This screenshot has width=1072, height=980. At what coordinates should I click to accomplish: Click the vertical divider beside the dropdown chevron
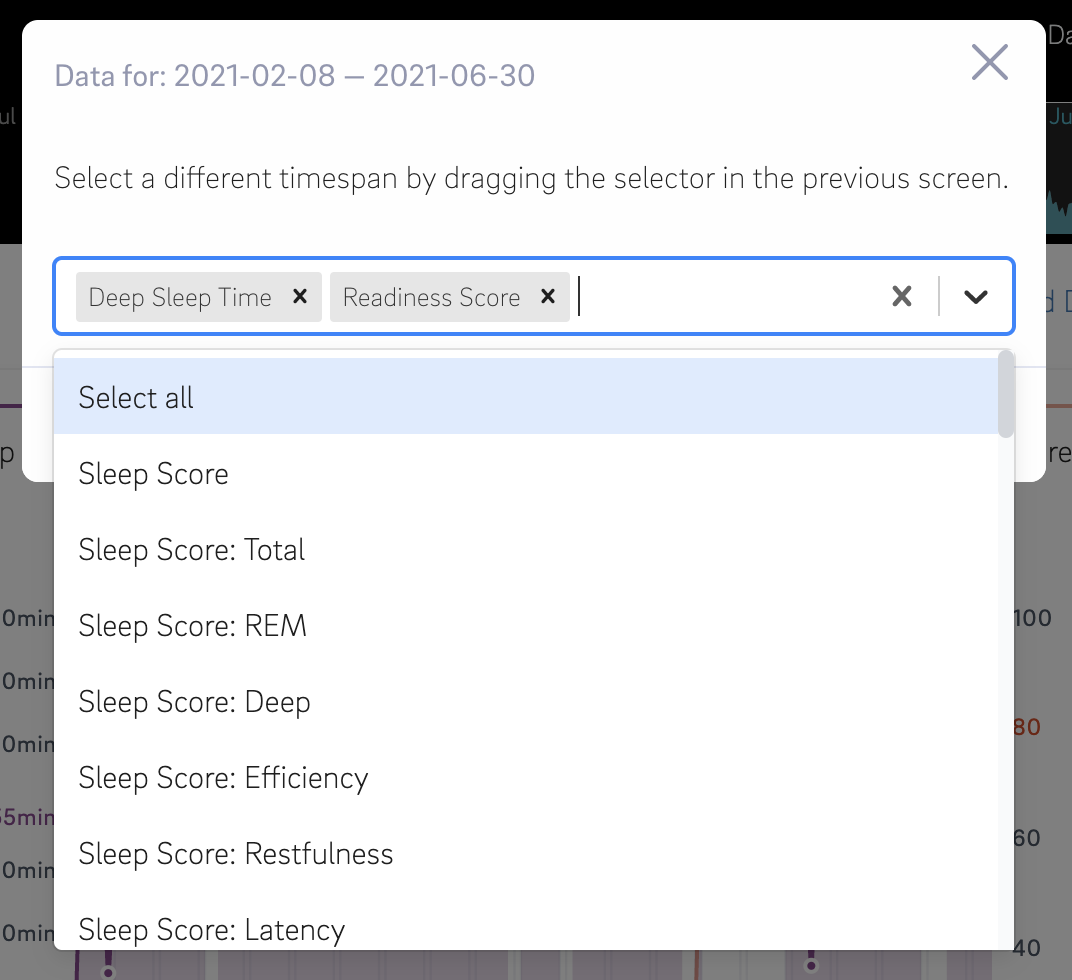click(939, 297)
